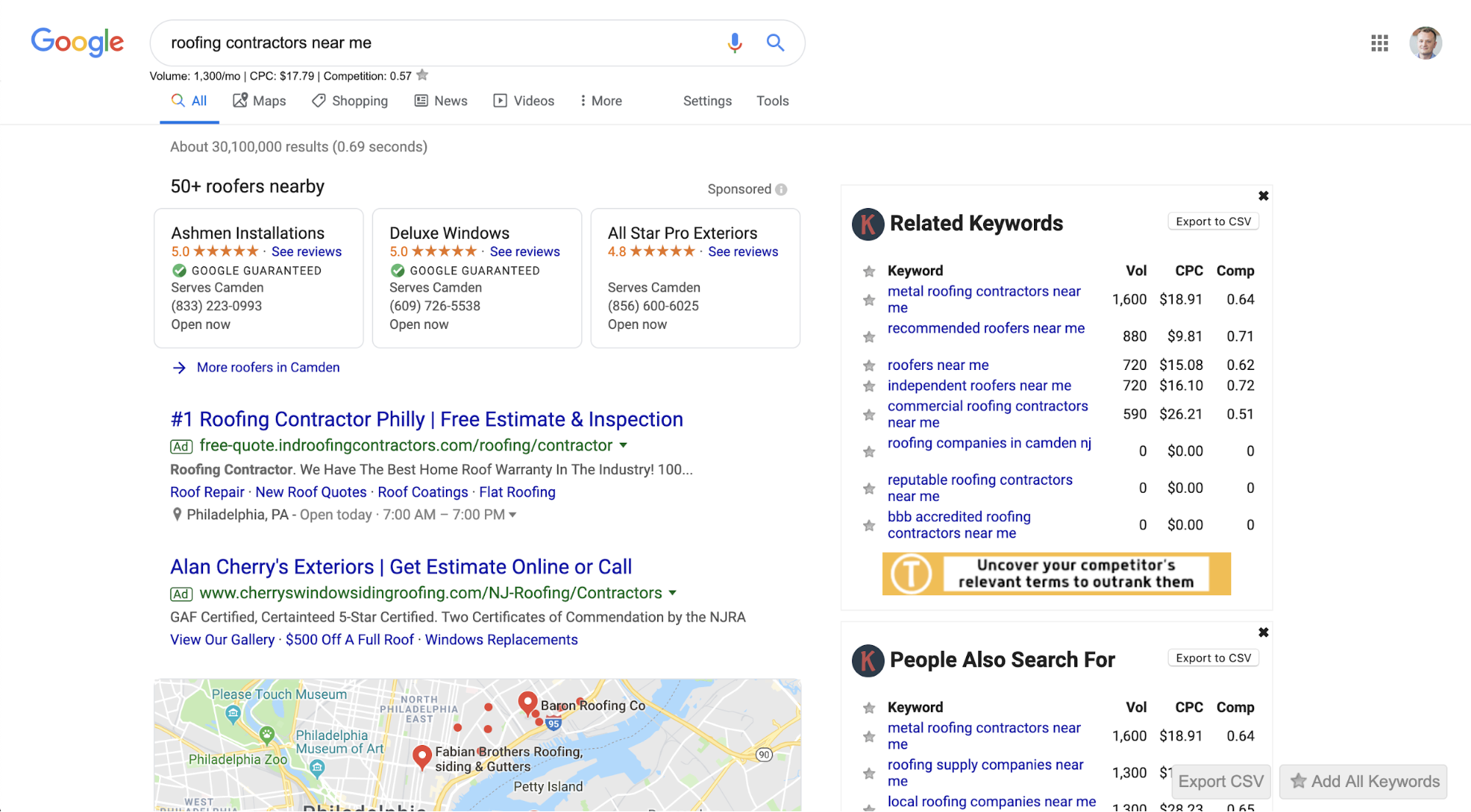The width and height of the screenshot is (1471, 812).
Task: Star 'bbb accredited roofing contractors near me' keyword
Action: point(868,525)
